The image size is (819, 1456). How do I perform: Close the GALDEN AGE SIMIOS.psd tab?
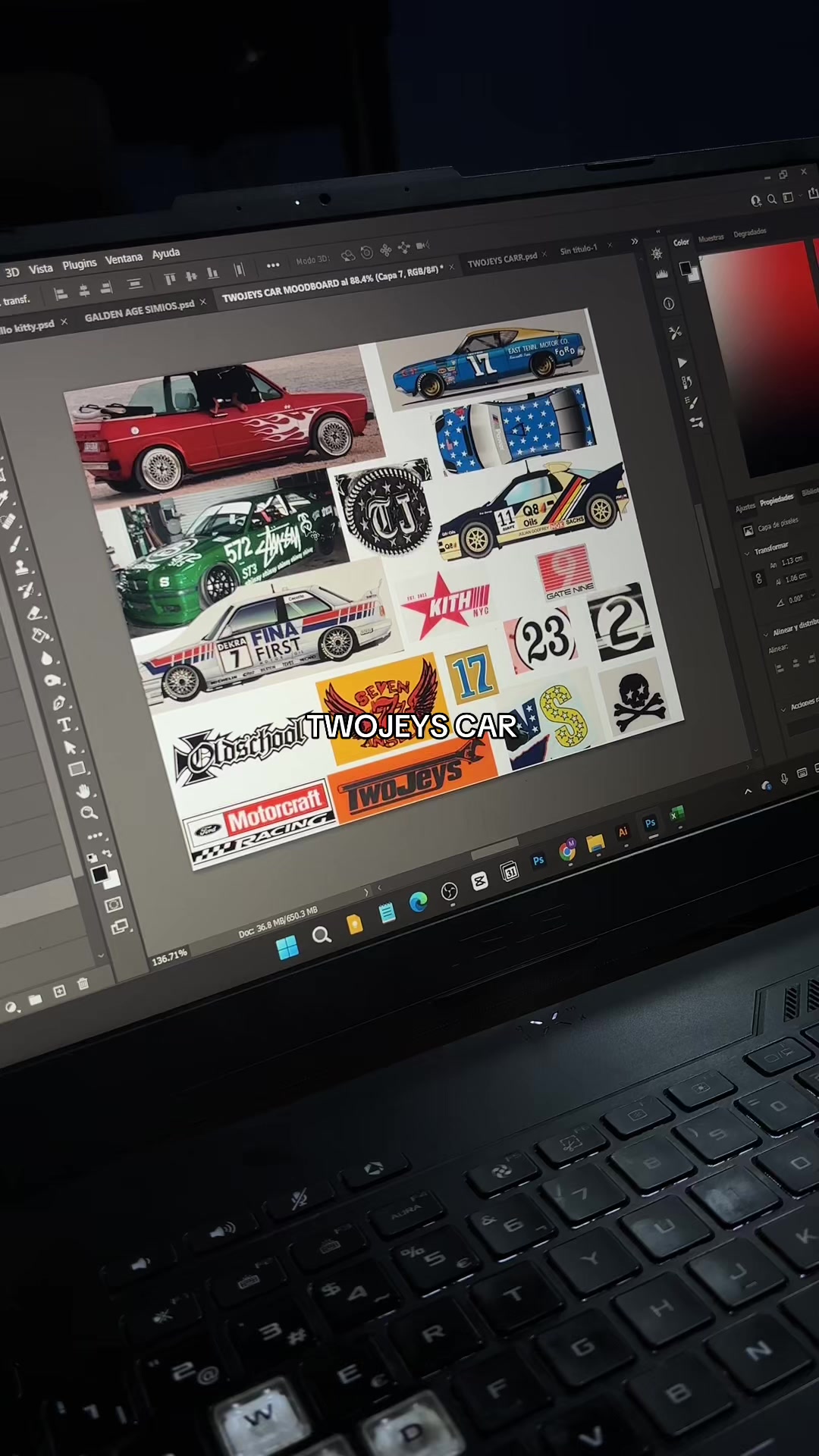click(x=203, y=302)
